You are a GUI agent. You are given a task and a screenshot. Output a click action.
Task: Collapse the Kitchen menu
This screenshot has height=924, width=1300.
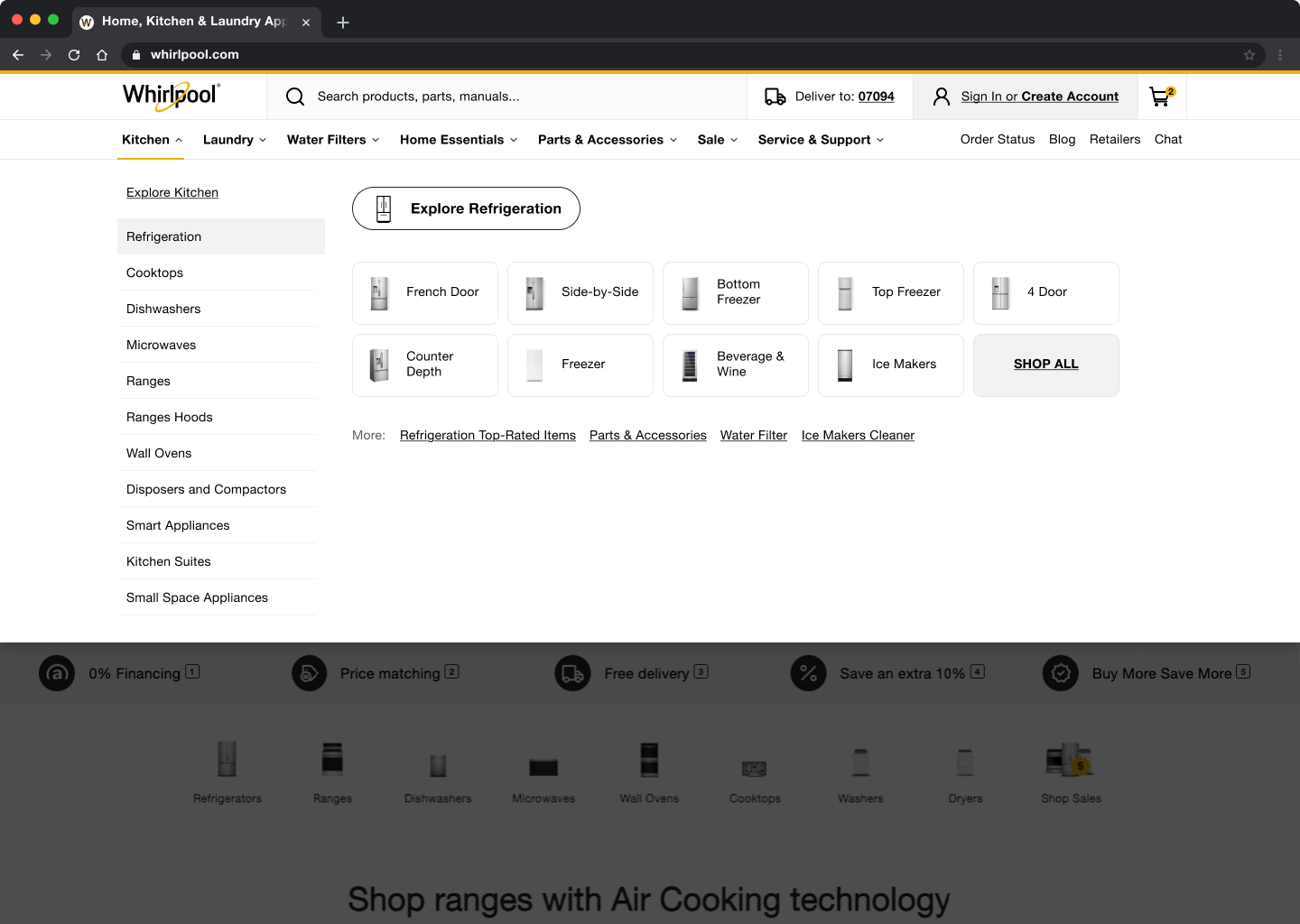pos(152,140)
